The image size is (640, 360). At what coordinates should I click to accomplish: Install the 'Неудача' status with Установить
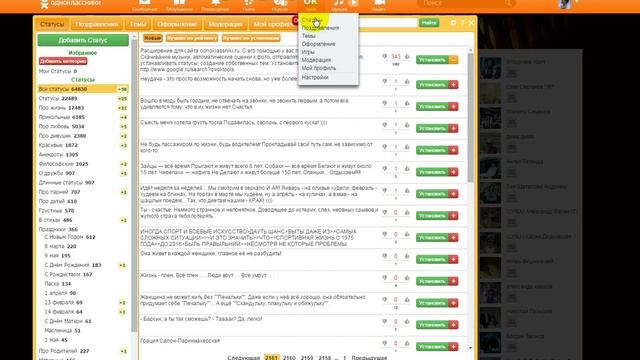pyautogui.click(x=432, y=84)
